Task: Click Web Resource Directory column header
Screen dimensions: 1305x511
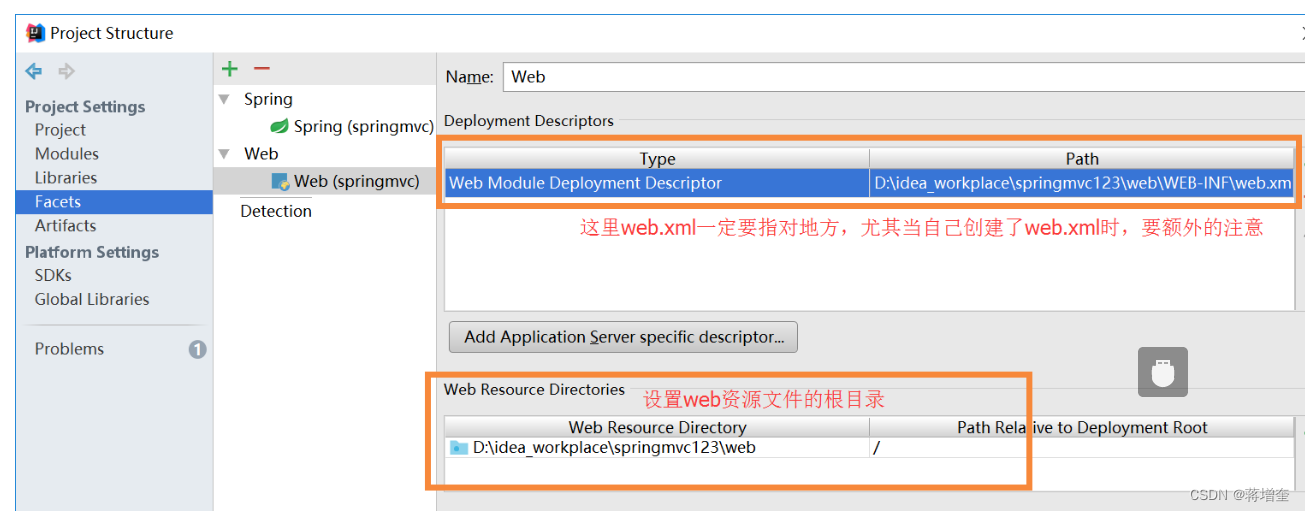Action: (x=657, y=427)
